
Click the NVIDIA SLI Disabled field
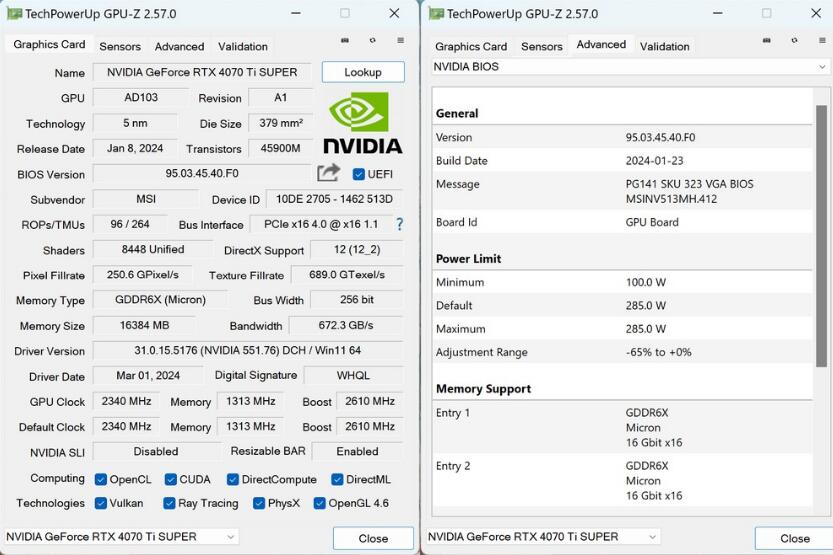(156, 451)
